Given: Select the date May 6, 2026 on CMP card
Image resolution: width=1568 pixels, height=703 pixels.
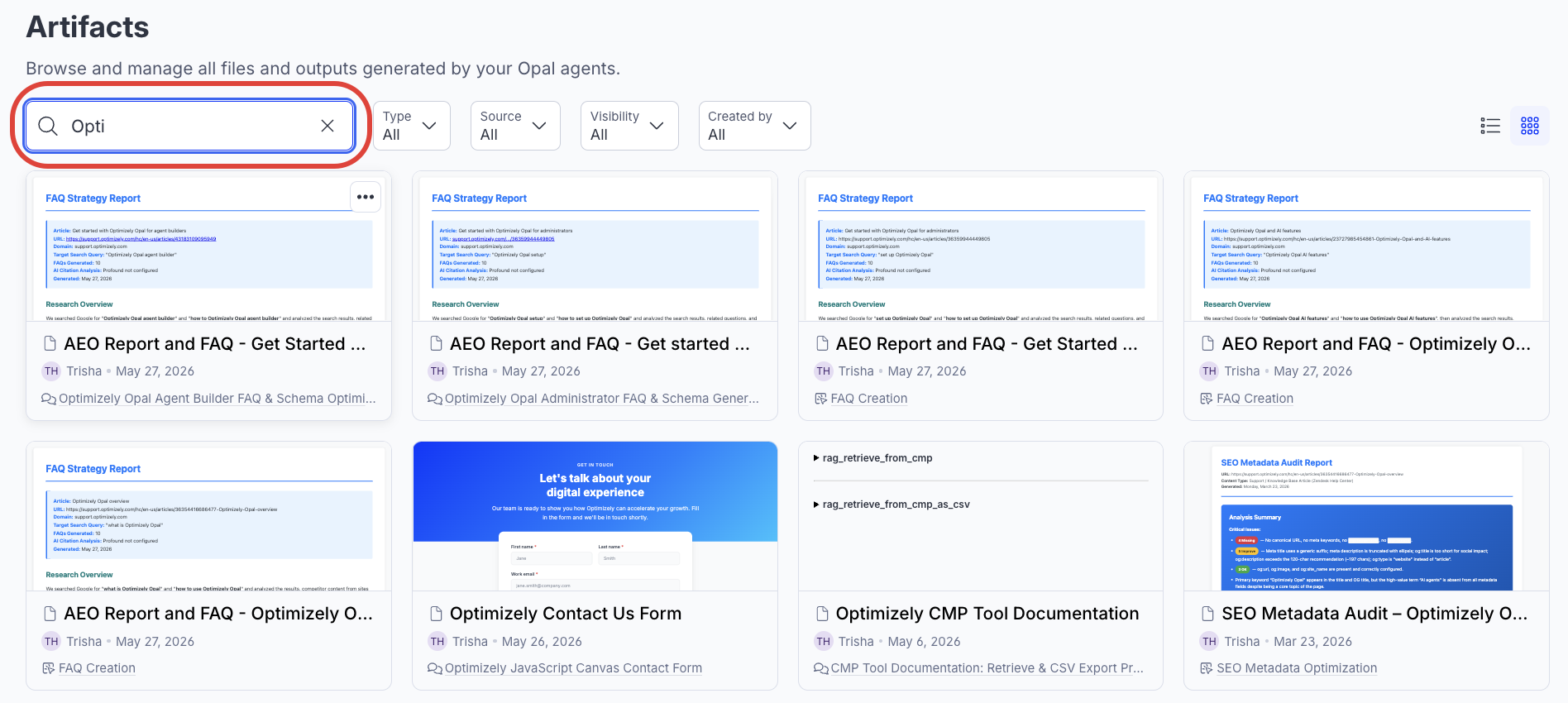Looking at the screenshot, I should coord(924,642).
